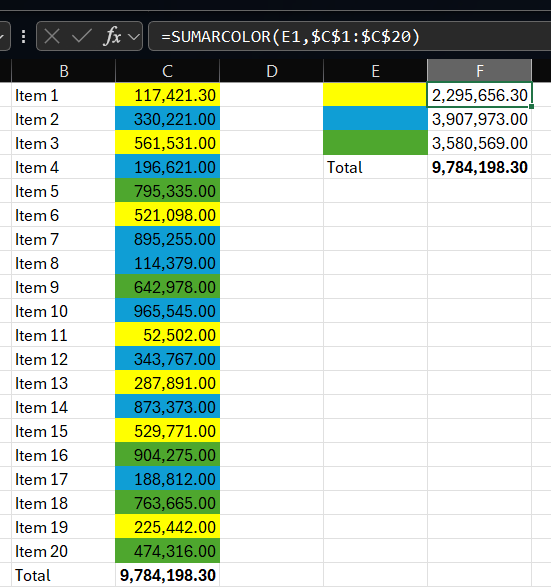551x587 pixels.
Task: Select column F header
Action: pos(480,71)
